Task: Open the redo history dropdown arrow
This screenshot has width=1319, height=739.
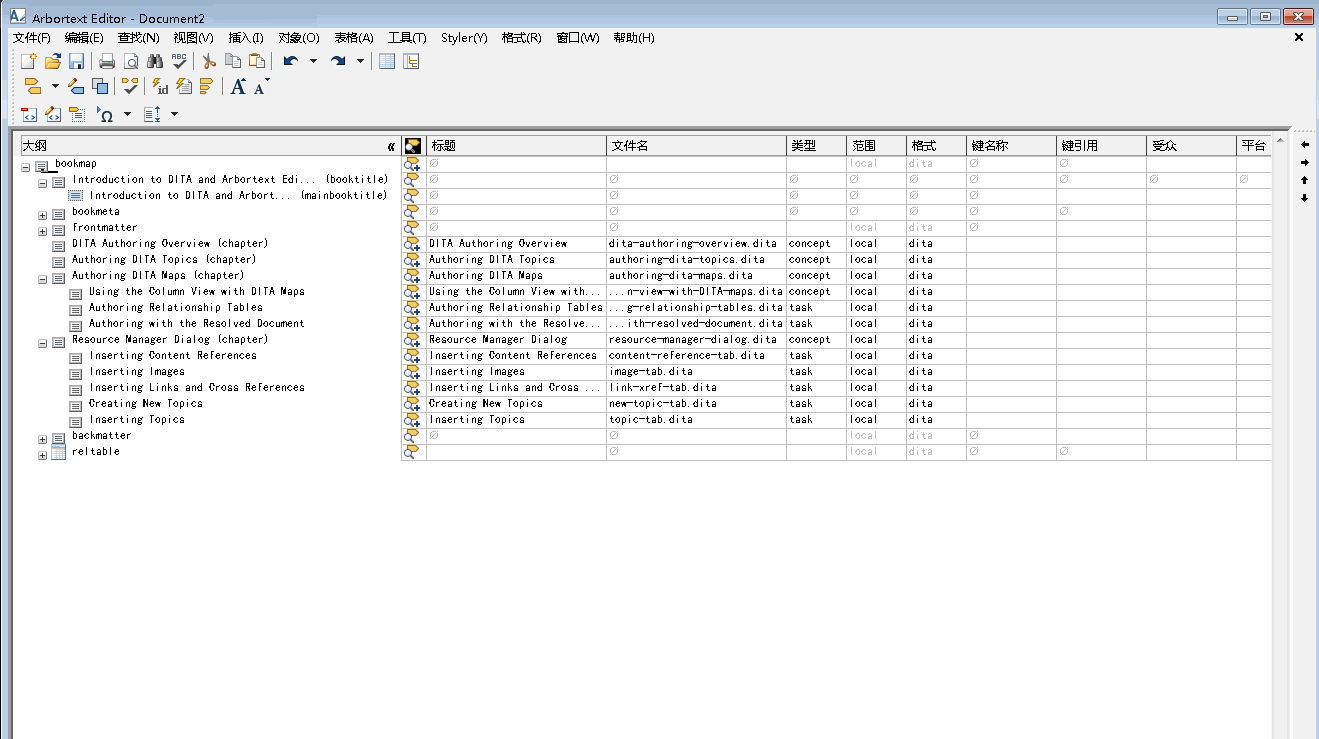Action: 361,61
